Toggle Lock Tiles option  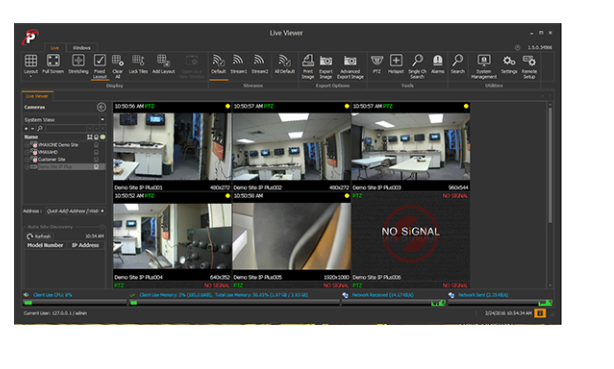point(138,64)
